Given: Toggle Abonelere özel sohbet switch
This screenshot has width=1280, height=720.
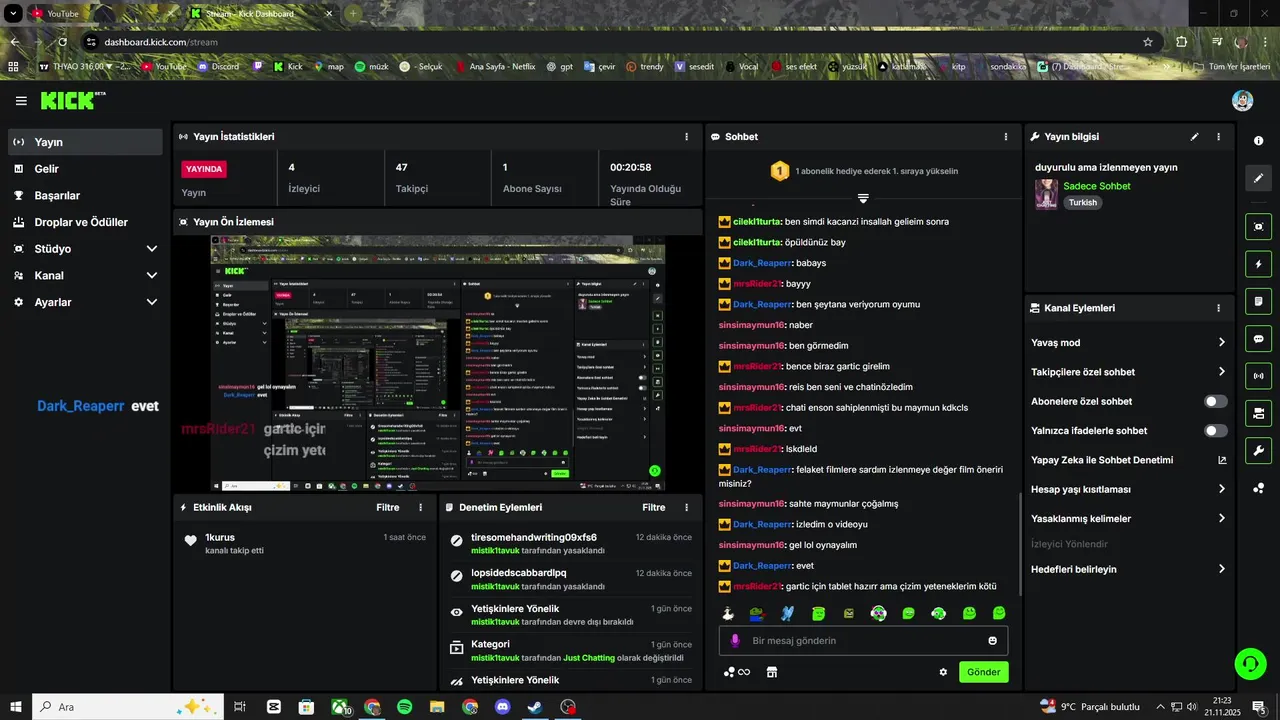Looking at the screenshot, I should (x=1216, y=401).
